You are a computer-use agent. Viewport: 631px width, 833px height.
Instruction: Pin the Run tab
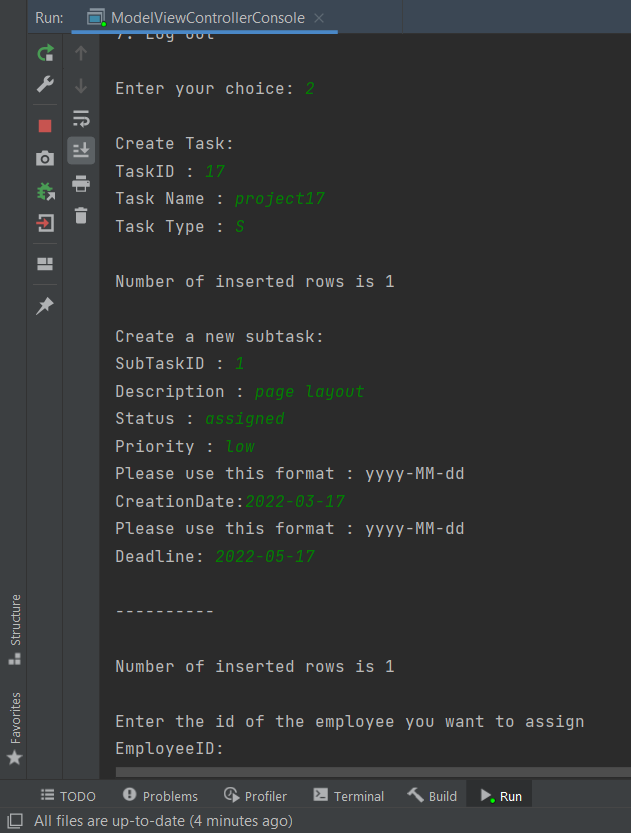[45, 306]
